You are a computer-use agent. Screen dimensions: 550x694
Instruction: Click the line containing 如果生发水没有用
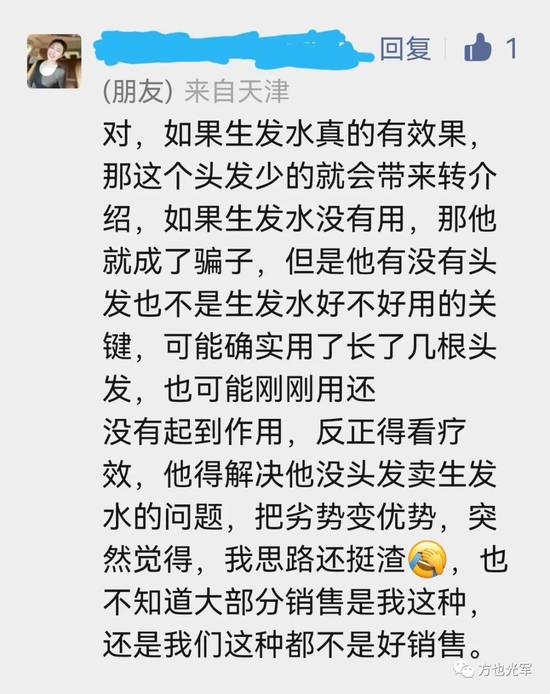(299, 219)
